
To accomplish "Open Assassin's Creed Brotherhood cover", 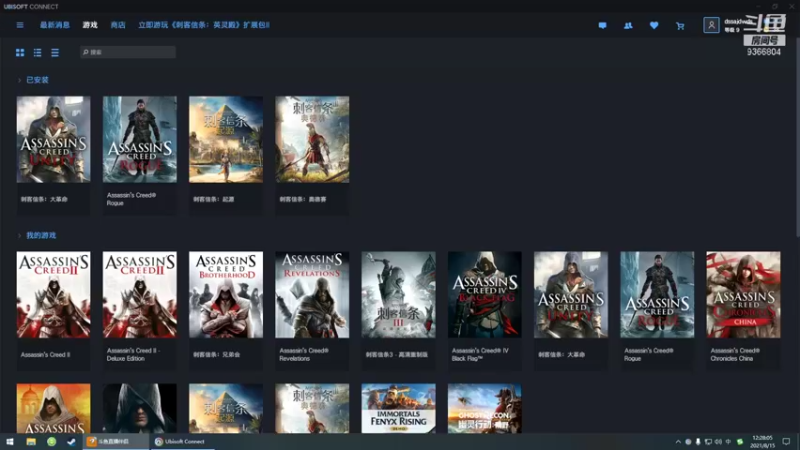I will point(226,294).
